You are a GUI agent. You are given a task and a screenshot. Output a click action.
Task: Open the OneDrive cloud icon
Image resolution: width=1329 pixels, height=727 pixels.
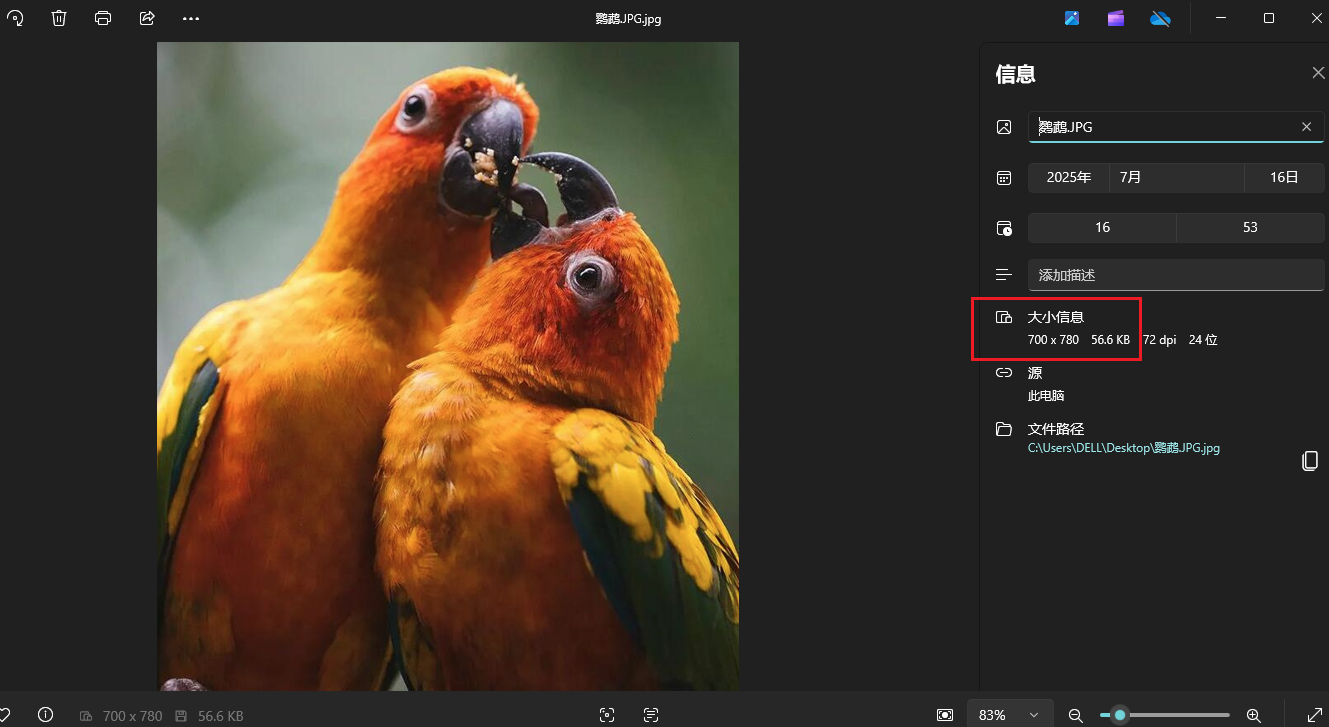click(1160, 18)
